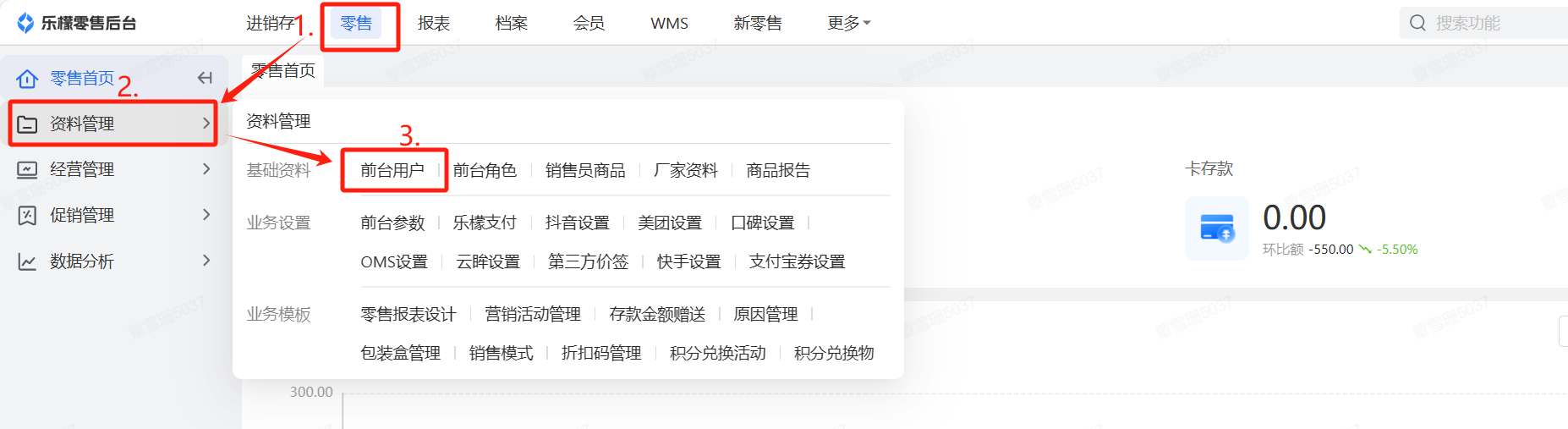The height and width of the screenshot is (429, 1568).
Task: Open 原因管理 link
Action: click(x=765, y=314)
